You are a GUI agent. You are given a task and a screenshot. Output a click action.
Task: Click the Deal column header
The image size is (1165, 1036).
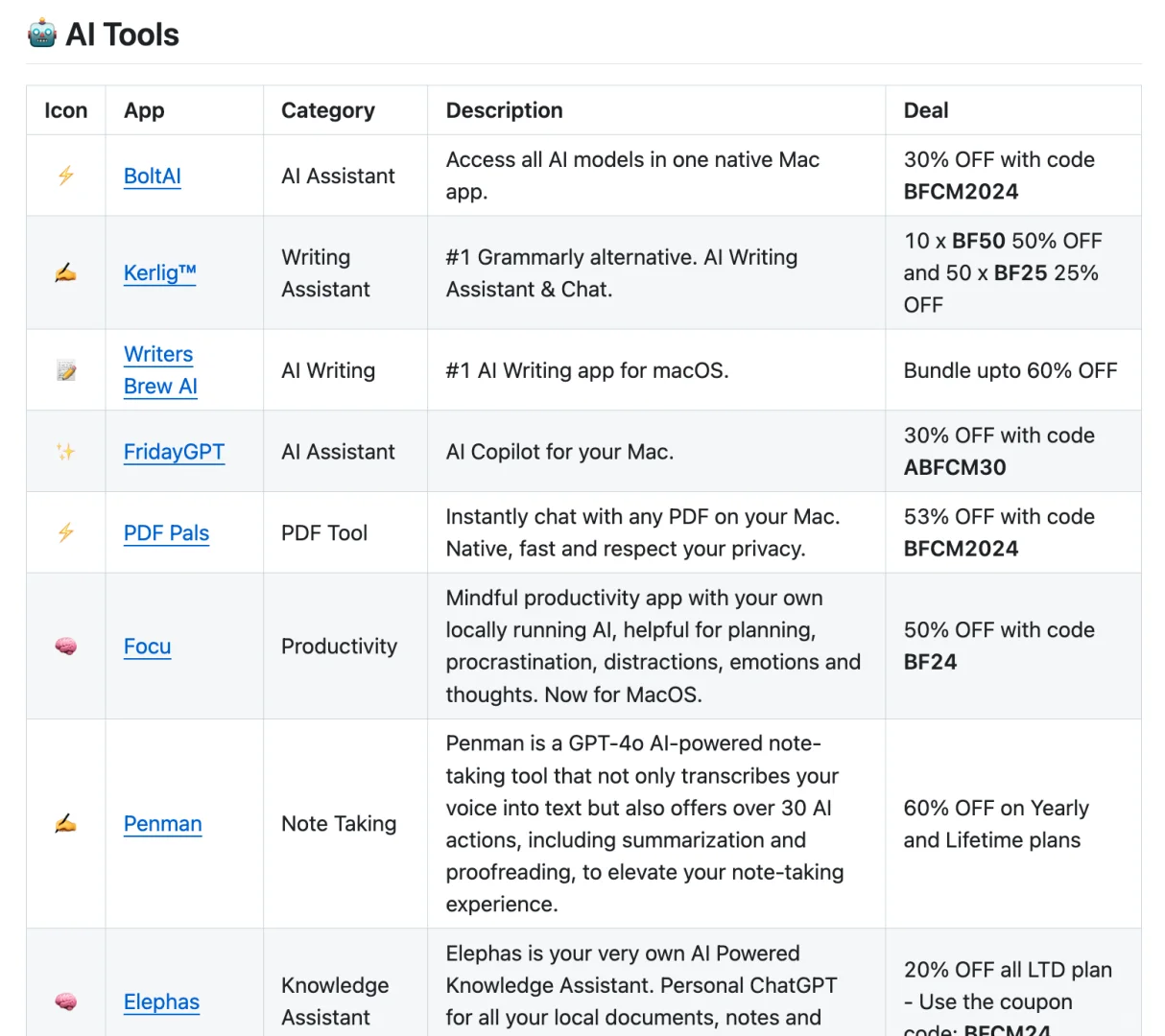[x=925, y=110]
